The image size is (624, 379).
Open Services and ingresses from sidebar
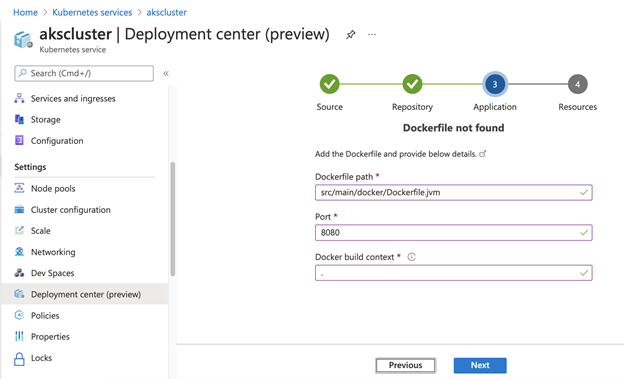tap(73, 98)
